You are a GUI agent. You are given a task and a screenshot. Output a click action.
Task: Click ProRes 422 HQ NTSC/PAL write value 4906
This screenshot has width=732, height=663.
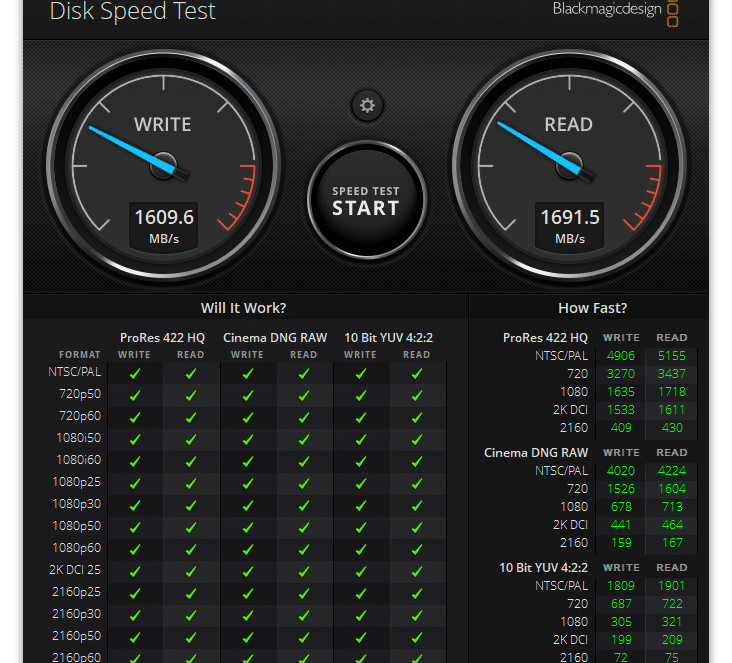tap(620, 356)
